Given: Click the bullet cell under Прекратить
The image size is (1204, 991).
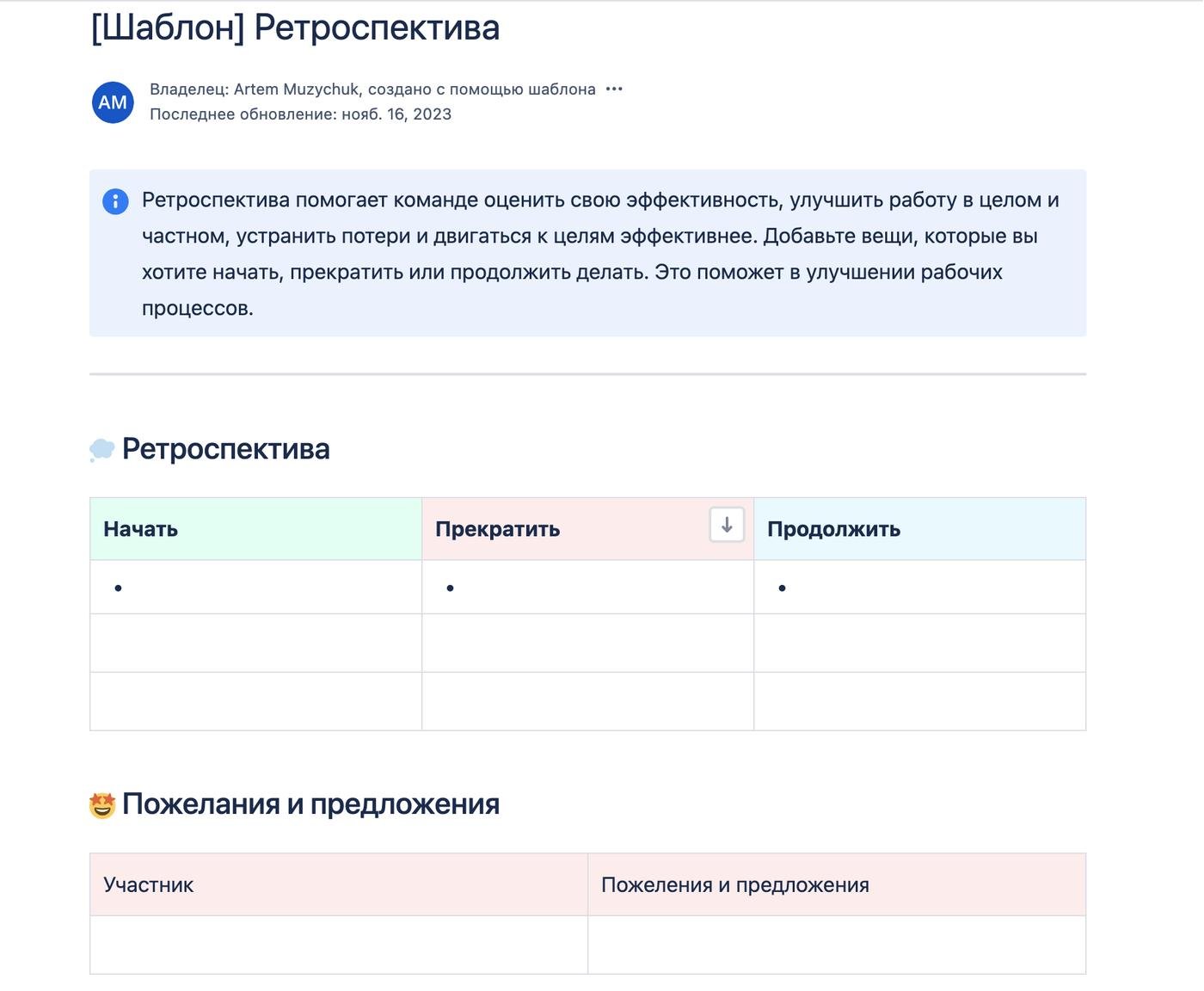Looking at the screenshot, I should [587, 588].
